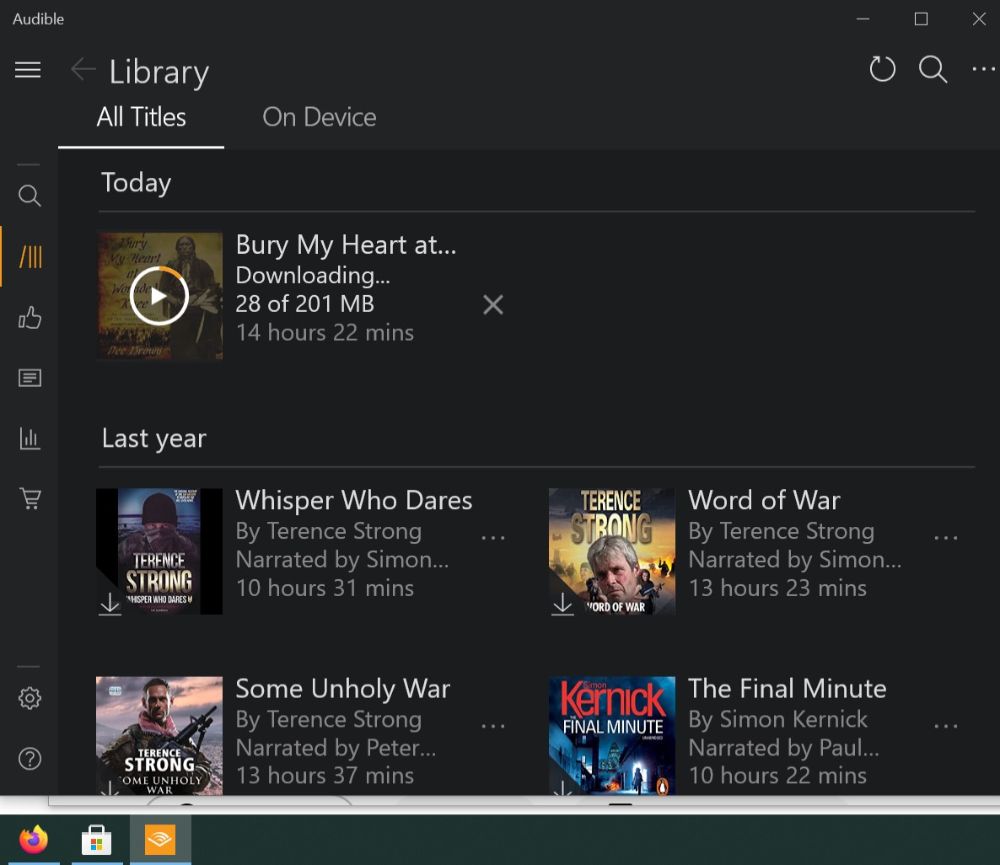Download Whisper Who Dares audiobook
Viewport: 1000px width, 865px height.
[x=110, y=603]
